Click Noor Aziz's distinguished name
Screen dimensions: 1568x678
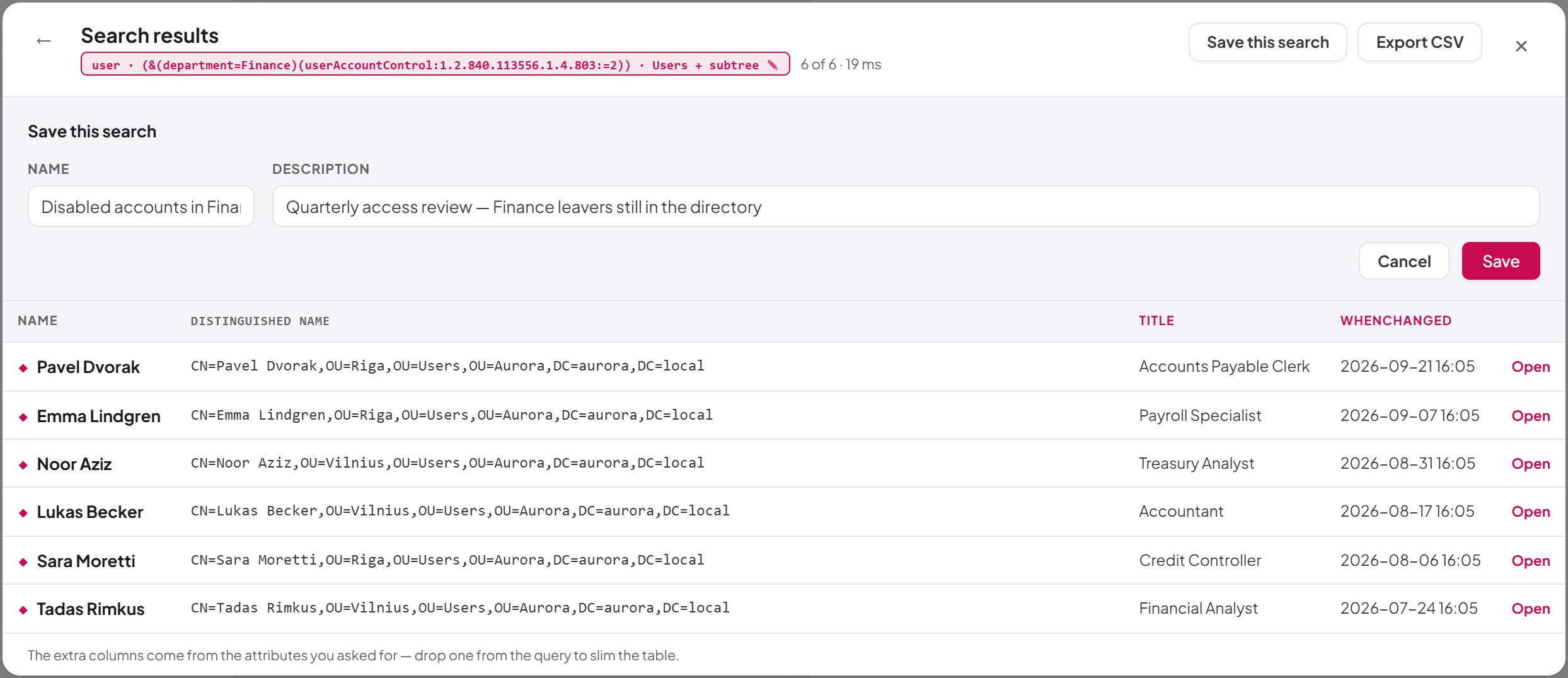(x=447, y=463)
